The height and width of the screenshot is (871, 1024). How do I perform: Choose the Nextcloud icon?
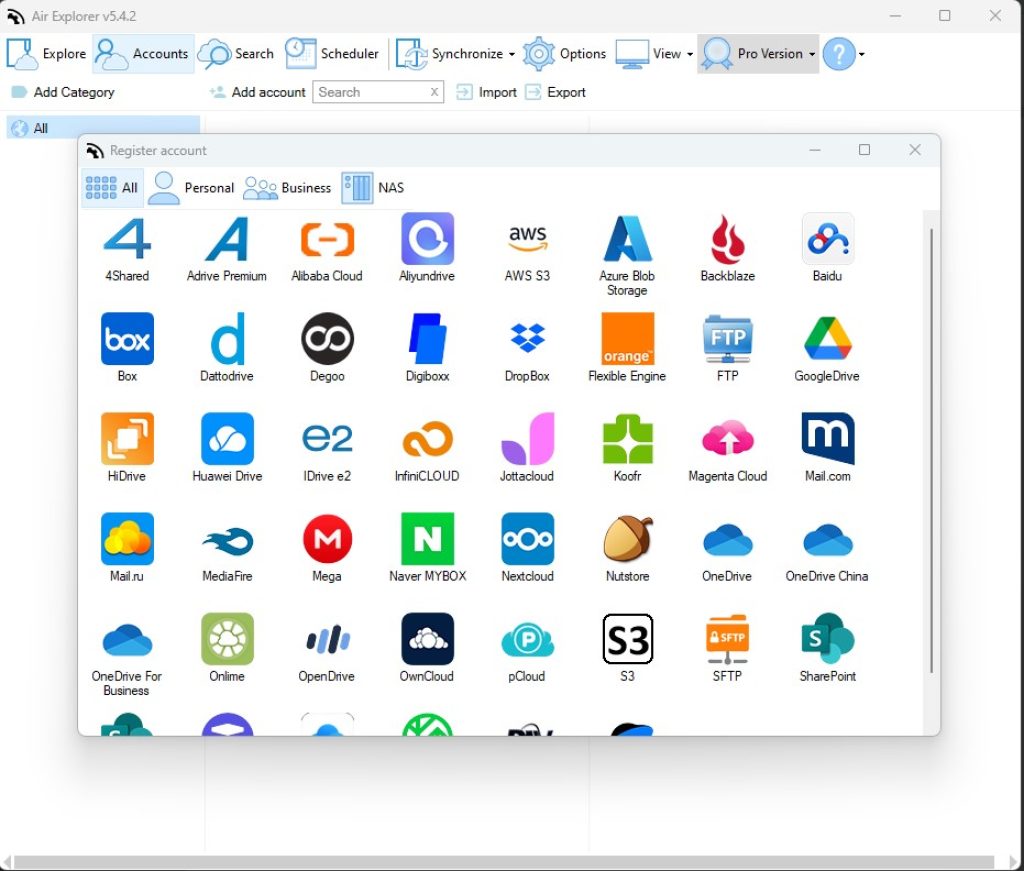click(527, 540)
